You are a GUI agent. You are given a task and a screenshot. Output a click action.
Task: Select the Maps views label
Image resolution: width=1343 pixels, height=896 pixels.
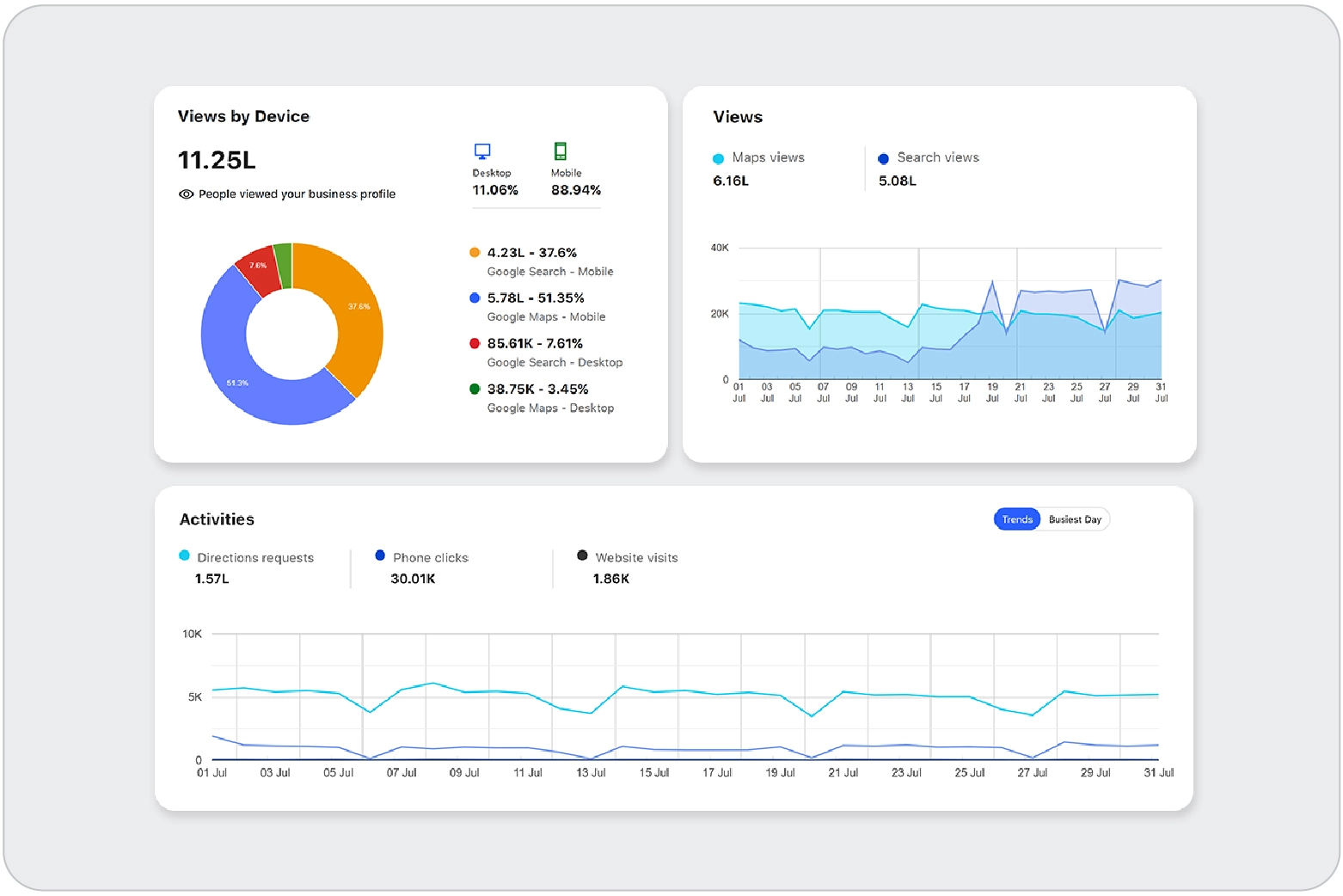tap(768, 157)
